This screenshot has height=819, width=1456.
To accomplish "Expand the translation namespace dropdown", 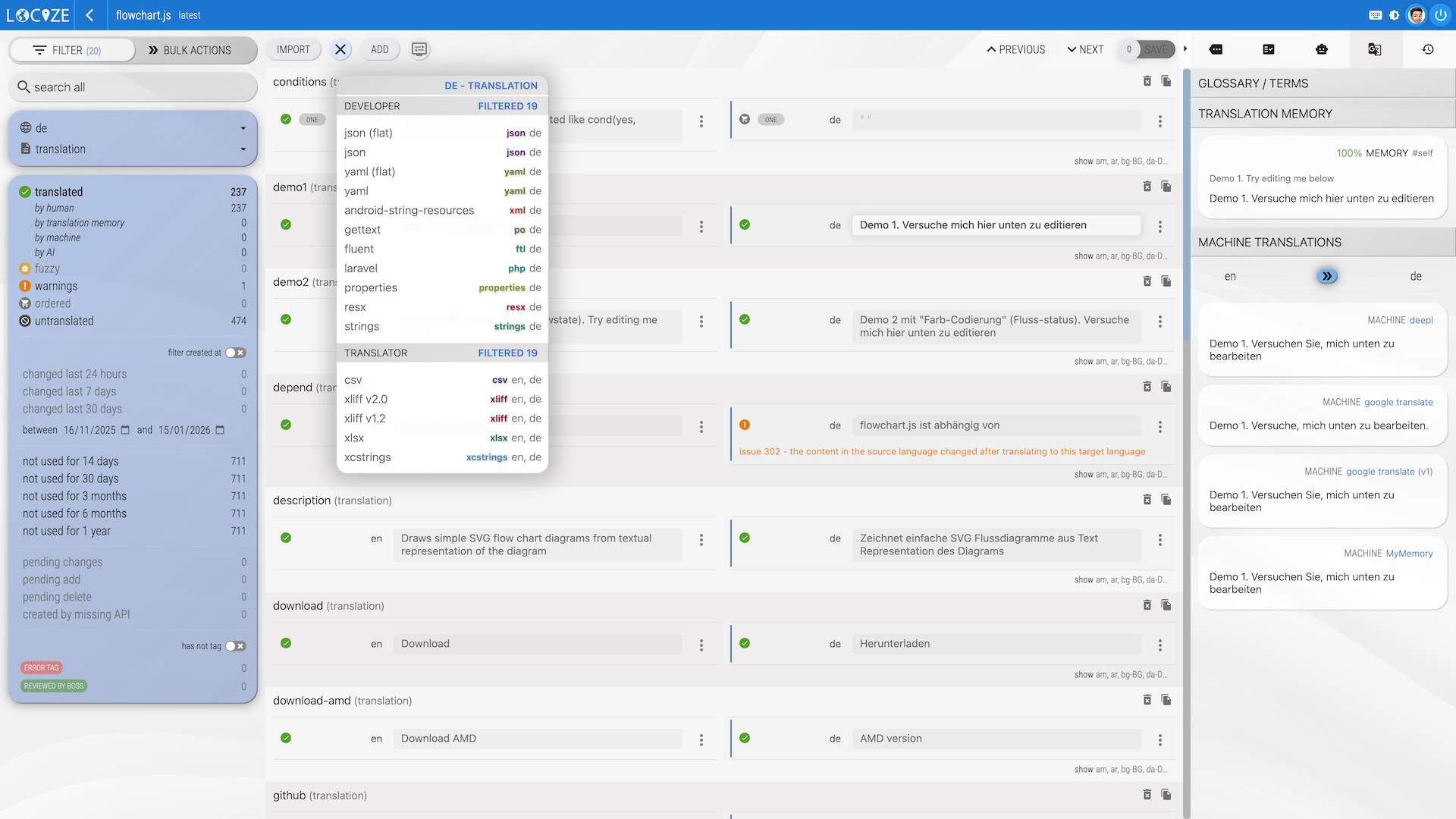I will (x=243, y=149).
